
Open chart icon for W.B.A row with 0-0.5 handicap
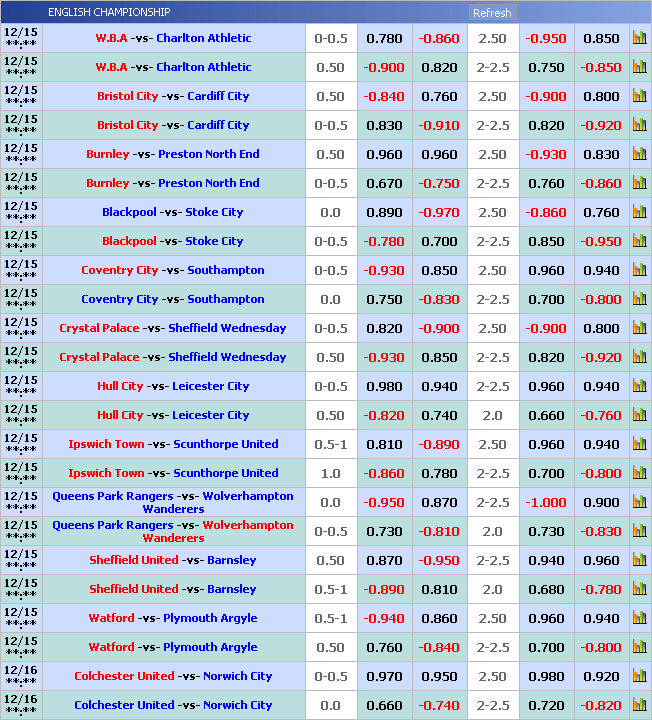[640, 39]
